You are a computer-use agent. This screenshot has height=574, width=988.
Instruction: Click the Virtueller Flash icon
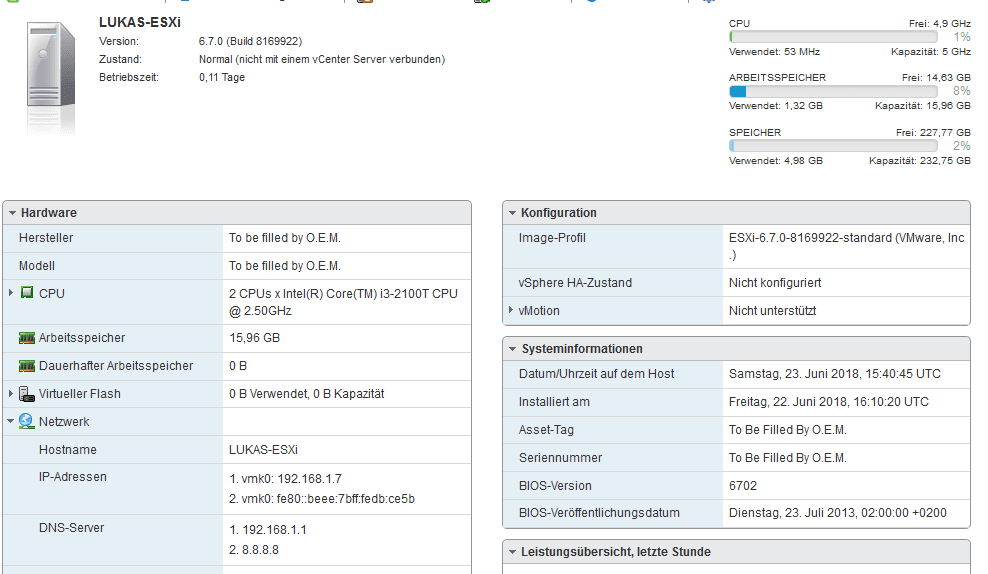tap(26, 394)
